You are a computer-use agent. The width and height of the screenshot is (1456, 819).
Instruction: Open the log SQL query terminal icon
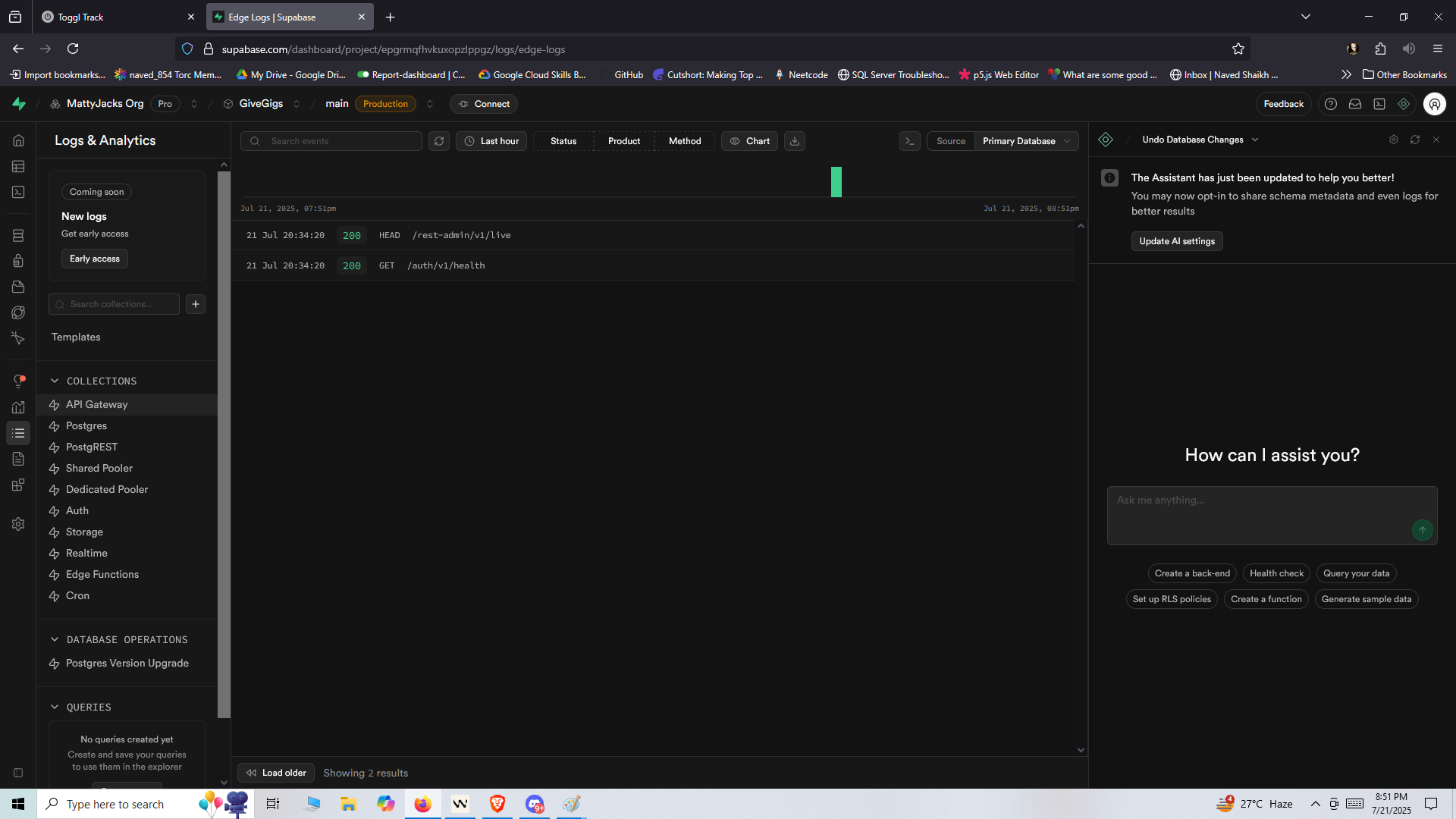click(x=910, y=141)
